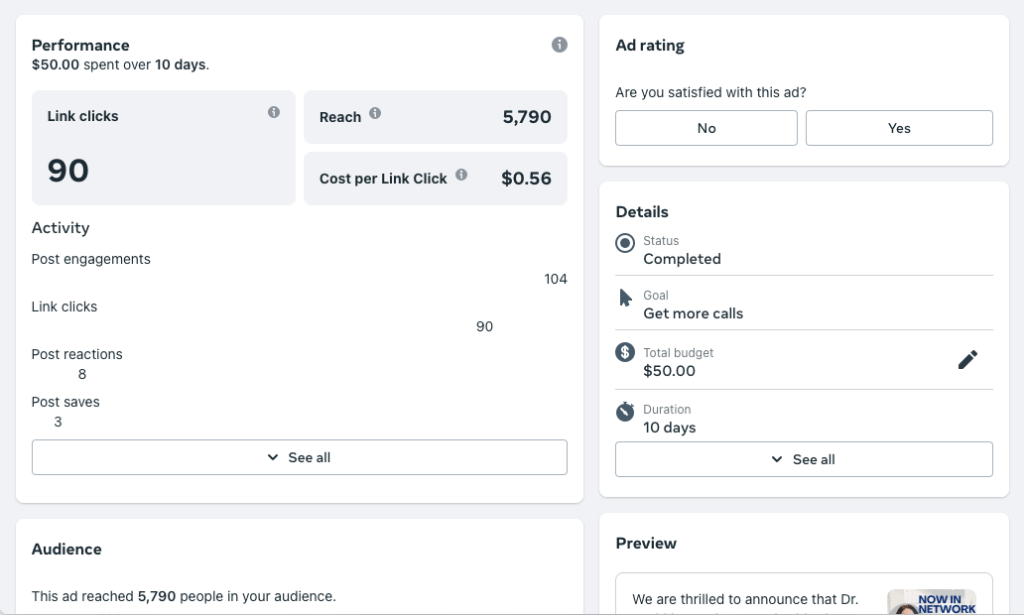
Task: Click the Performance card info icon
Action: pos(559,45)
